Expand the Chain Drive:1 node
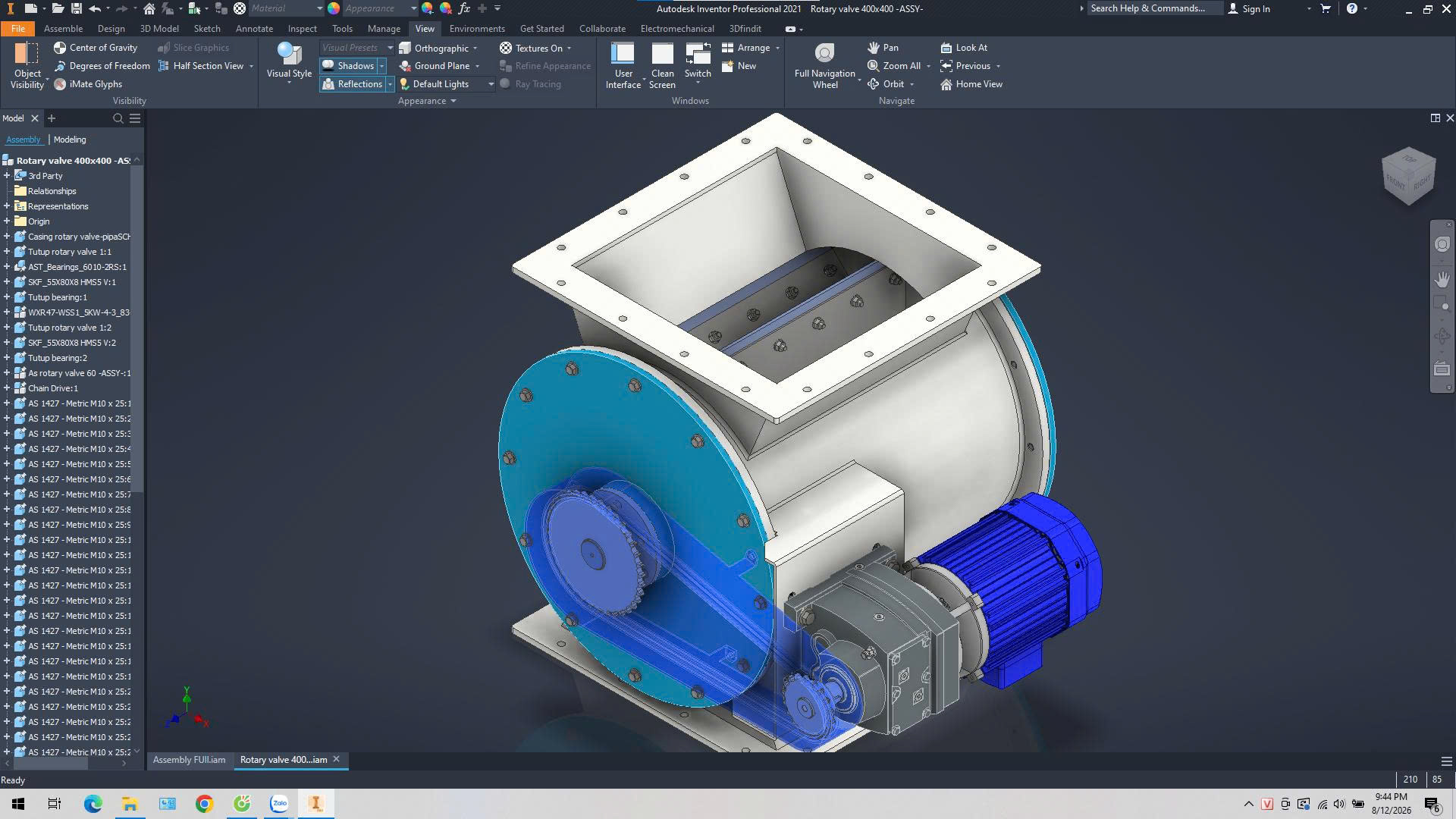 pos(7,388)
